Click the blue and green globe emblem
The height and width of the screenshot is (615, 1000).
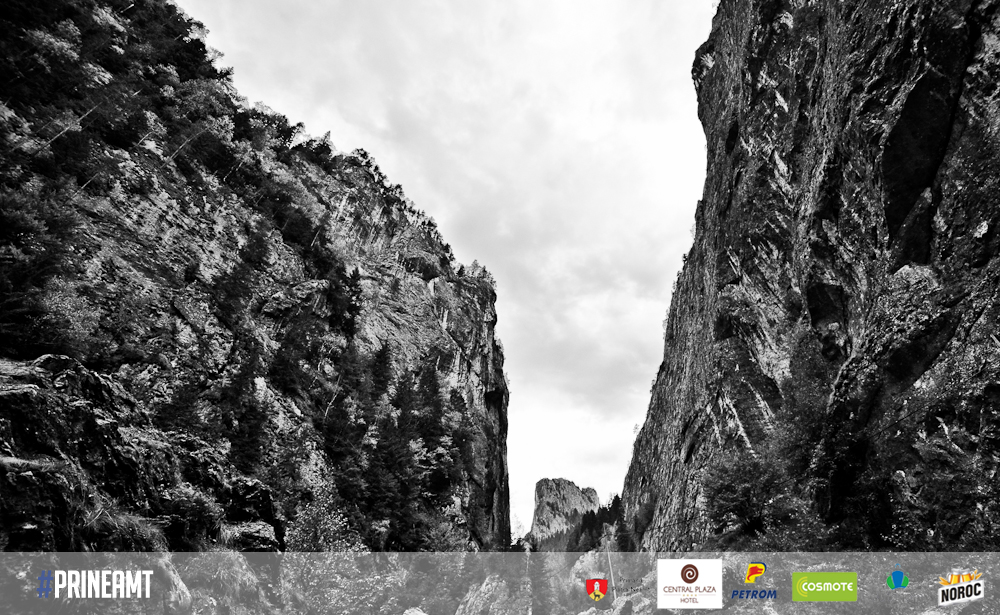[x=897, y=580]
